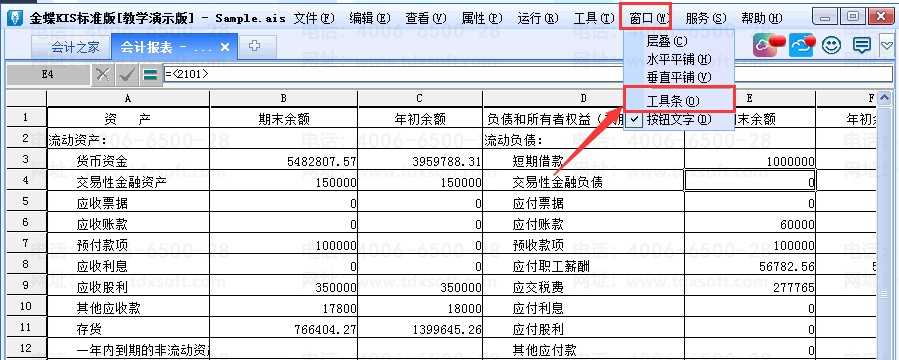Open the 工具(T) menu
Image resolution: width=899 pixels, height=360 pixels.
(x=594, y=18)
